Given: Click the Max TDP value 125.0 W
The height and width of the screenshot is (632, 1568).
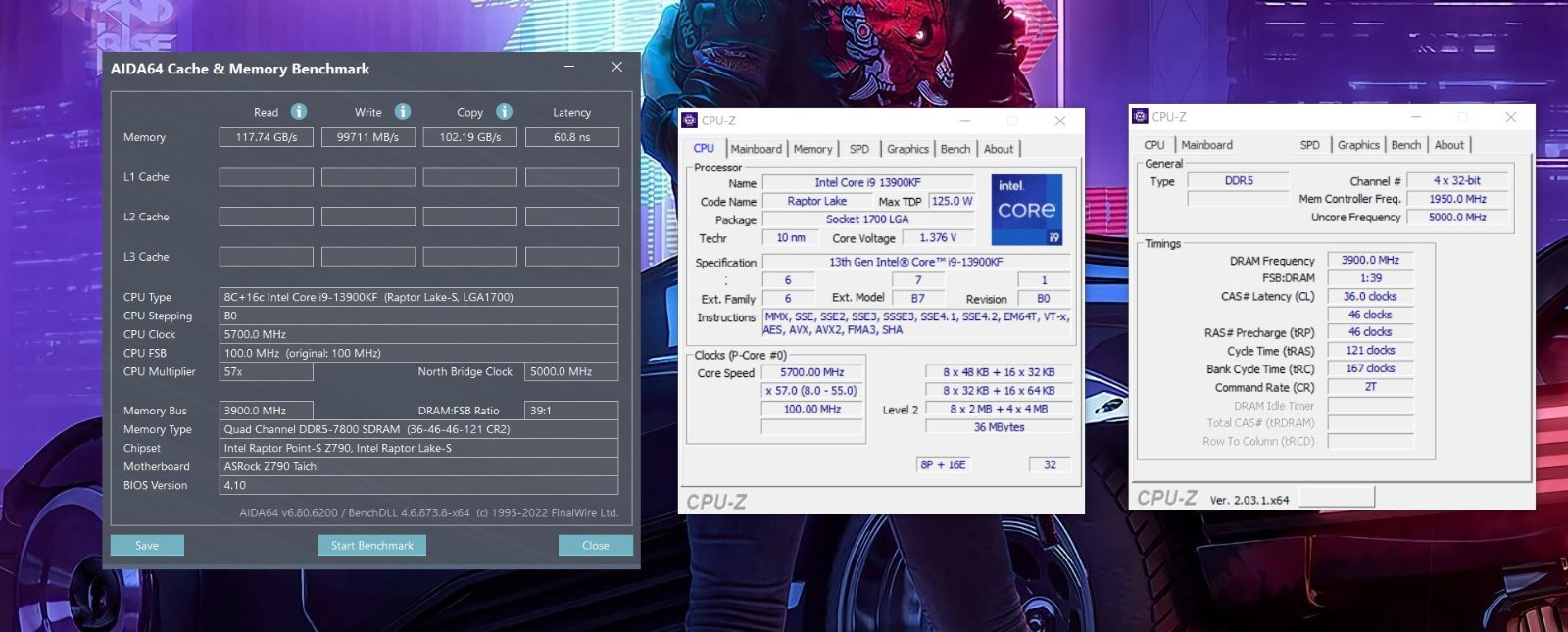Looking at the screenshot, I should [x=952, y=201].
